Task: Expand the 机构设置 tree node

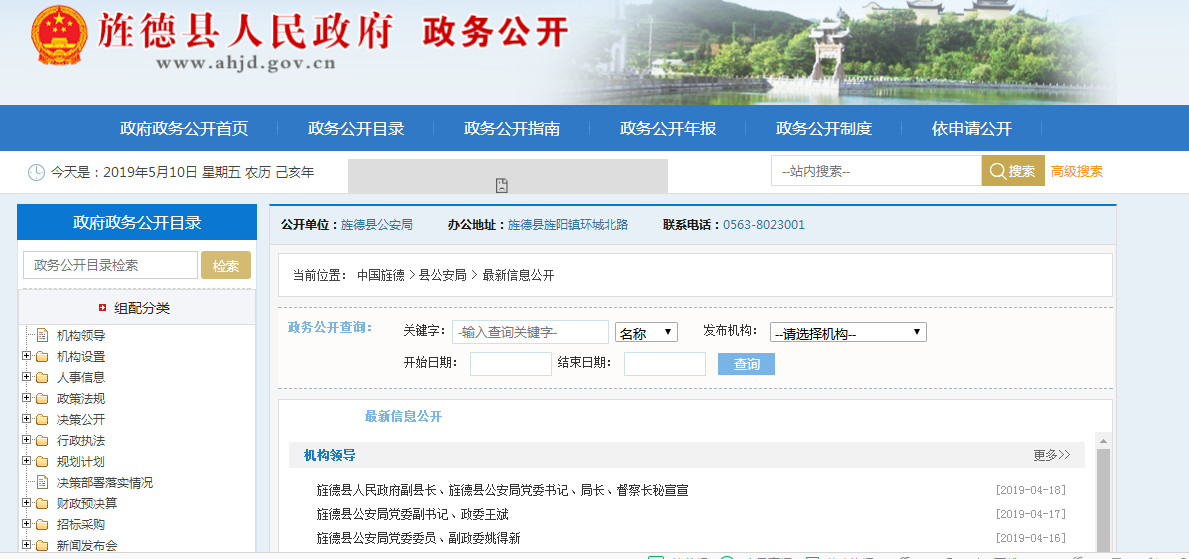Action: click(26, 357)
